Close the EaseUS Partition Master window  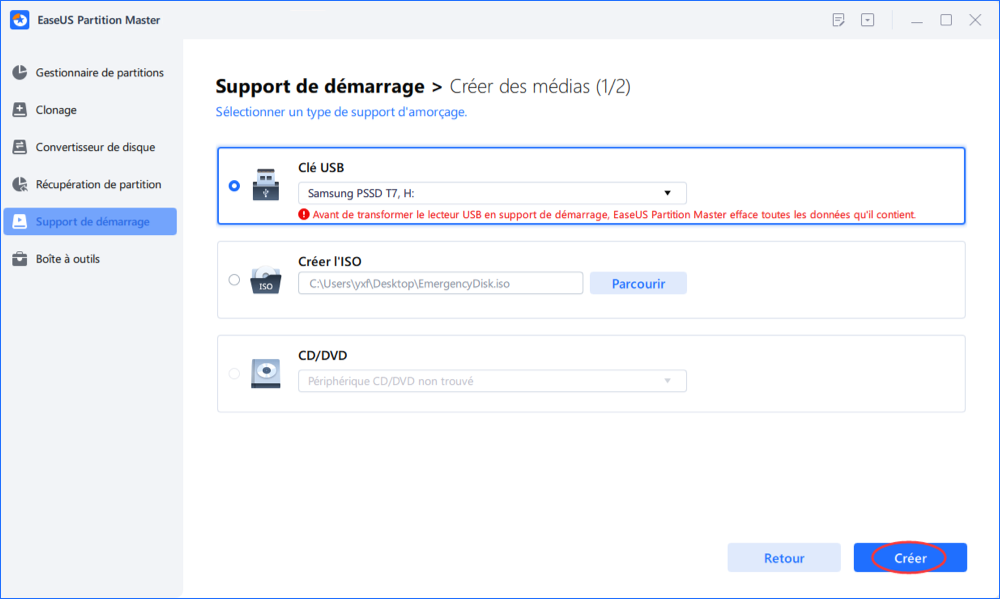tap(975, 20)
